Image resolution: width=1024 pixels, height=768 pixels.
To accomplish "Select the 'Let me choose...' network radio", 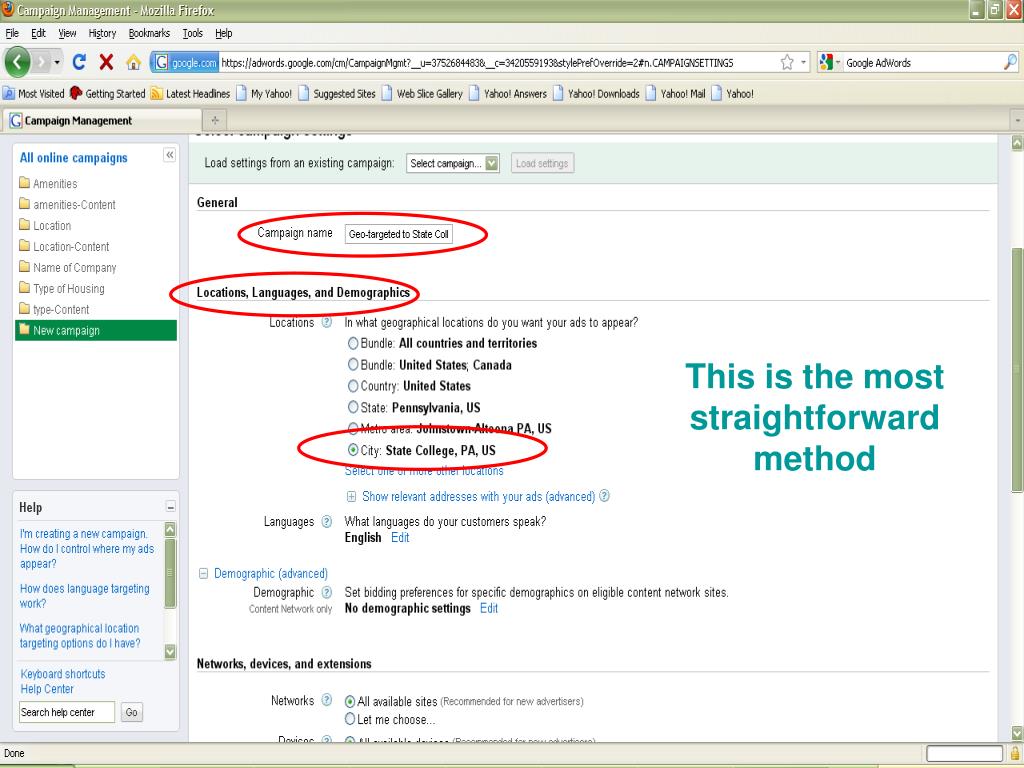I will [350, 720].
